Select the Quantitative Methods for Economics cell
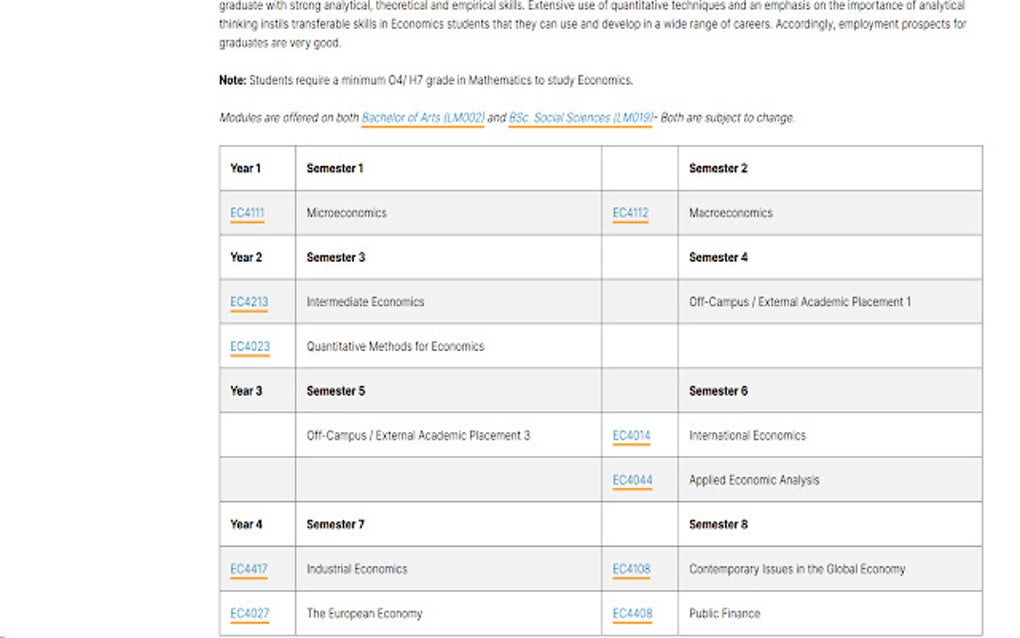This screenshot has width=1020, height=638. [395, 347]
